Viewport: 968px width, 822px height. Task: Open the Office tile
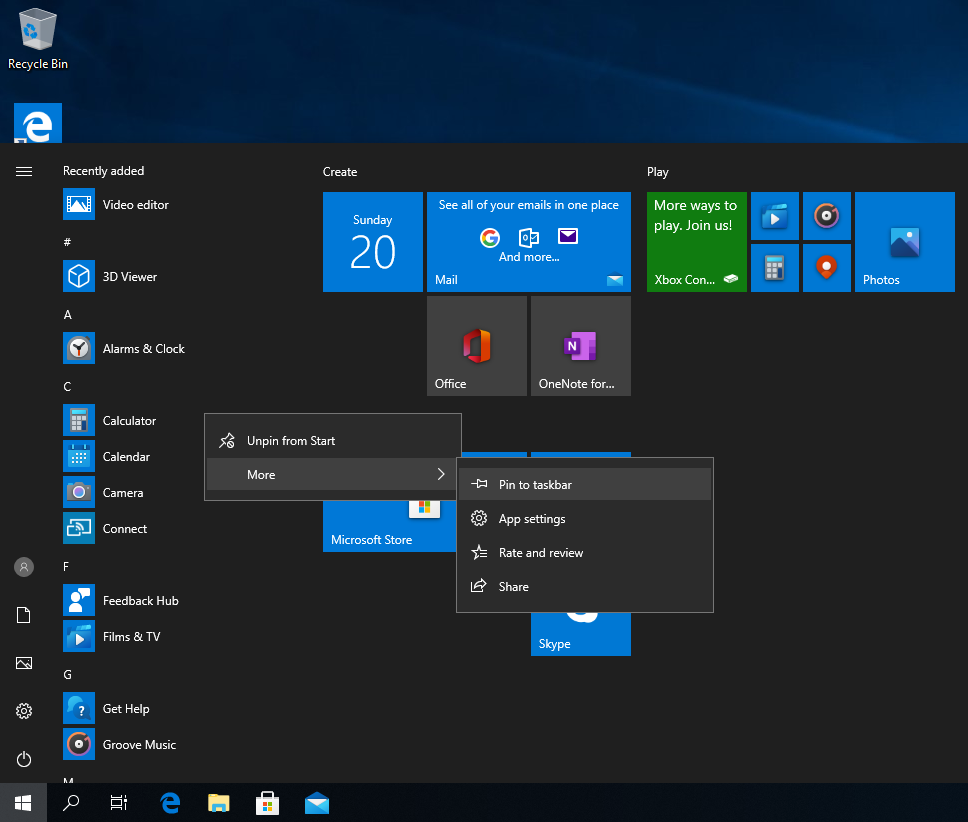coord(477,346)
